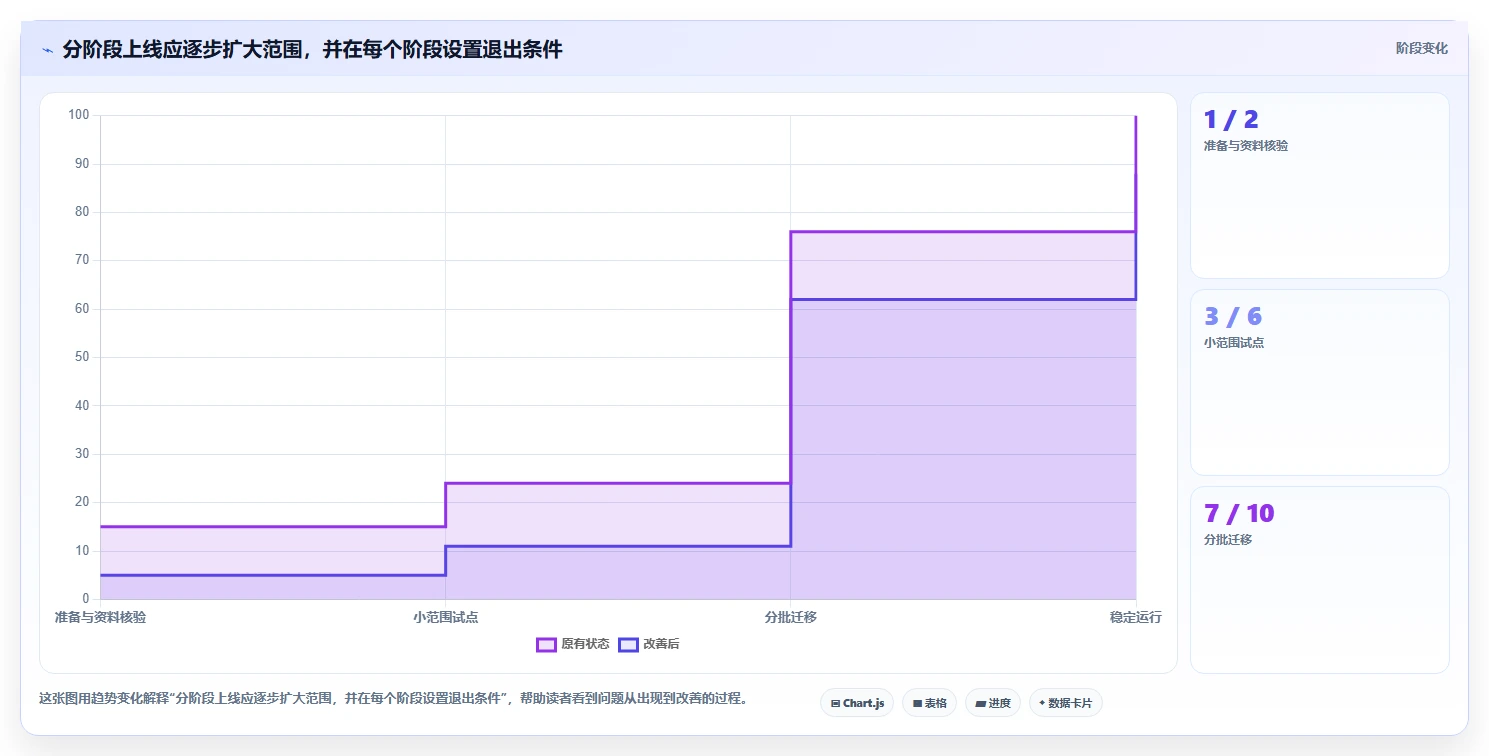Select the 进度 tag

pyautogui.click(x=993, y=703)
